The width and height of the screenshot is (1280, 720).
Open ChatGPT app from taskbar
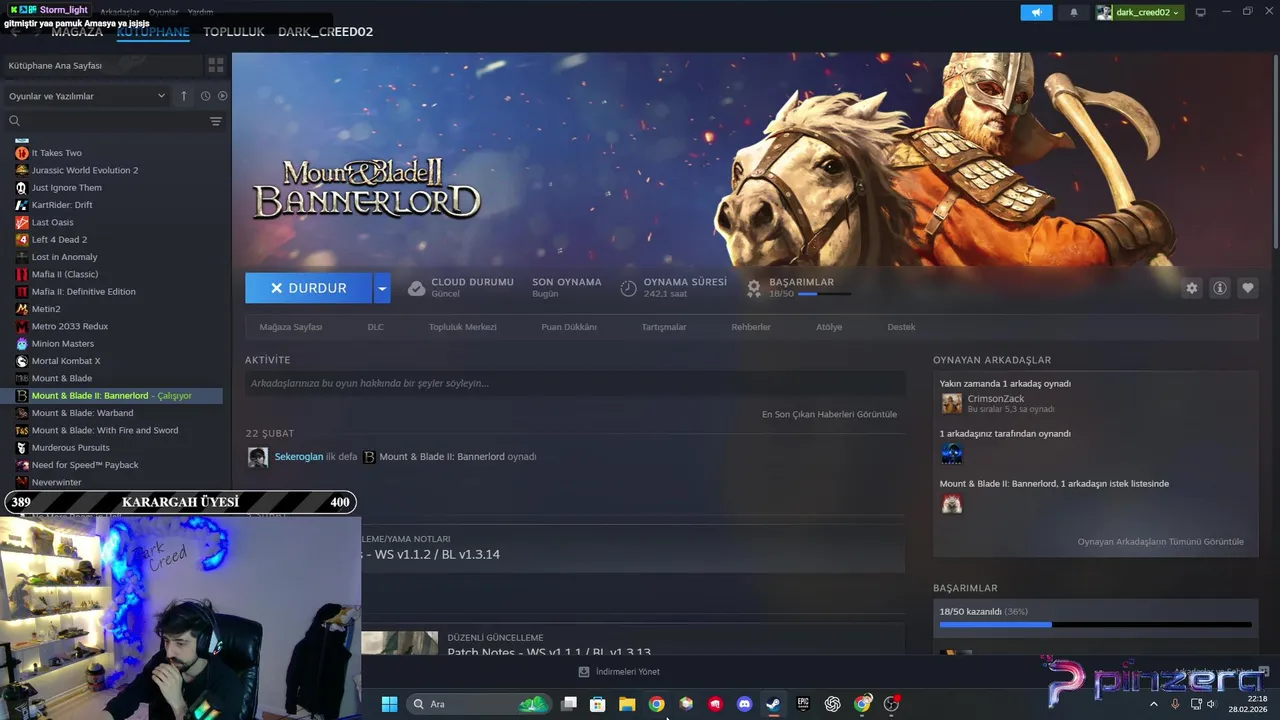click(832, 704)
